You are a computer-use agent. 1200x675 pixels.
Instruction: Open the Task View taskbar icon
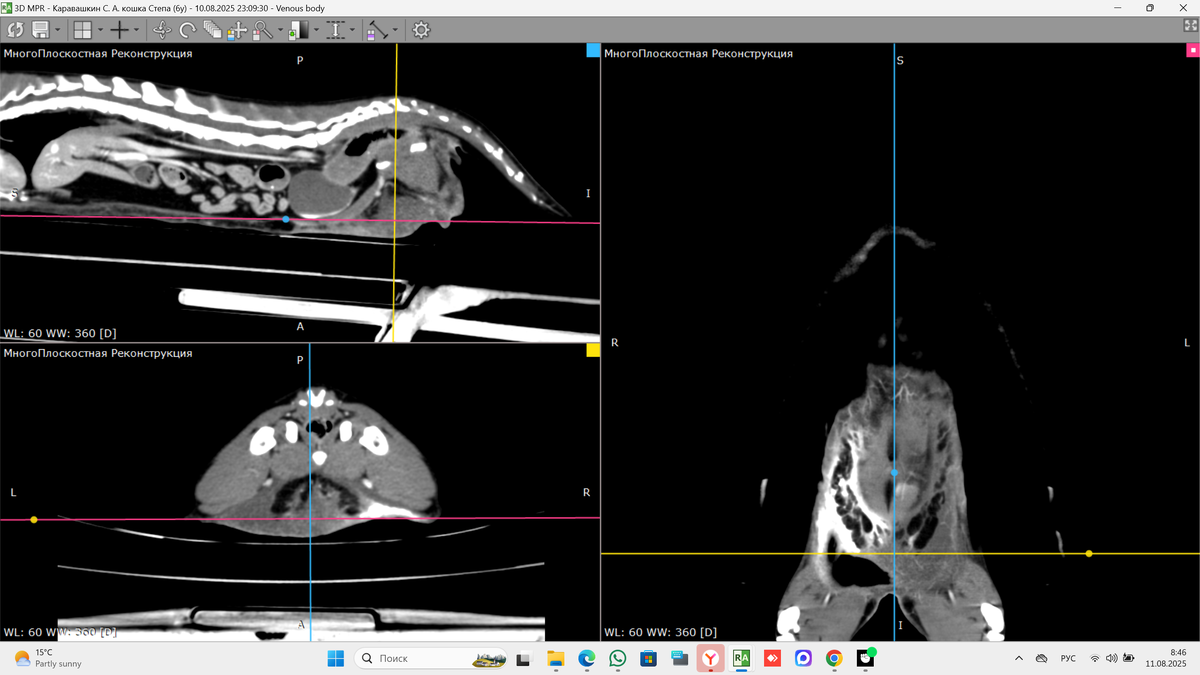pyautogui.click(x=523, y=659)
